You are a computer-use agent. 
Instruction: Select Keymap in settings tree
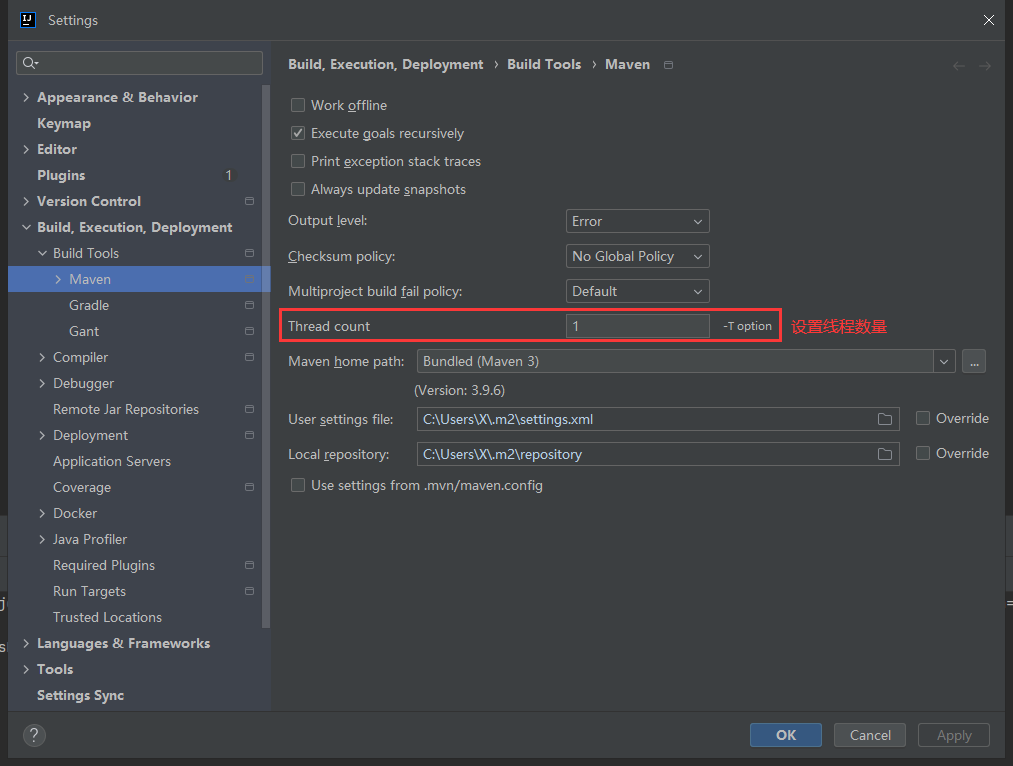64,123
